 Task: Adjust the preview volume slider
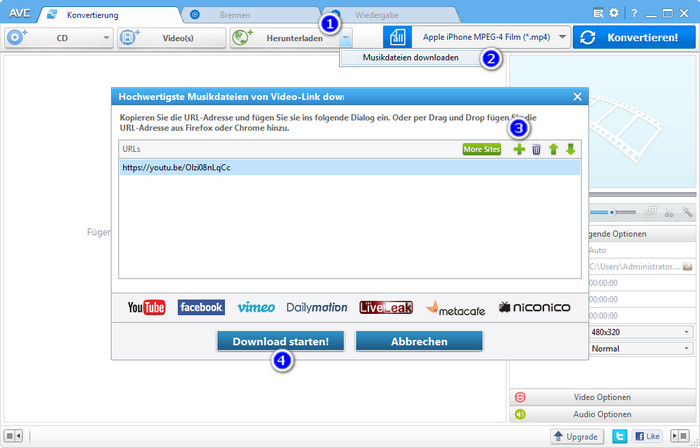pyautogui.click(x=613, y=212)
